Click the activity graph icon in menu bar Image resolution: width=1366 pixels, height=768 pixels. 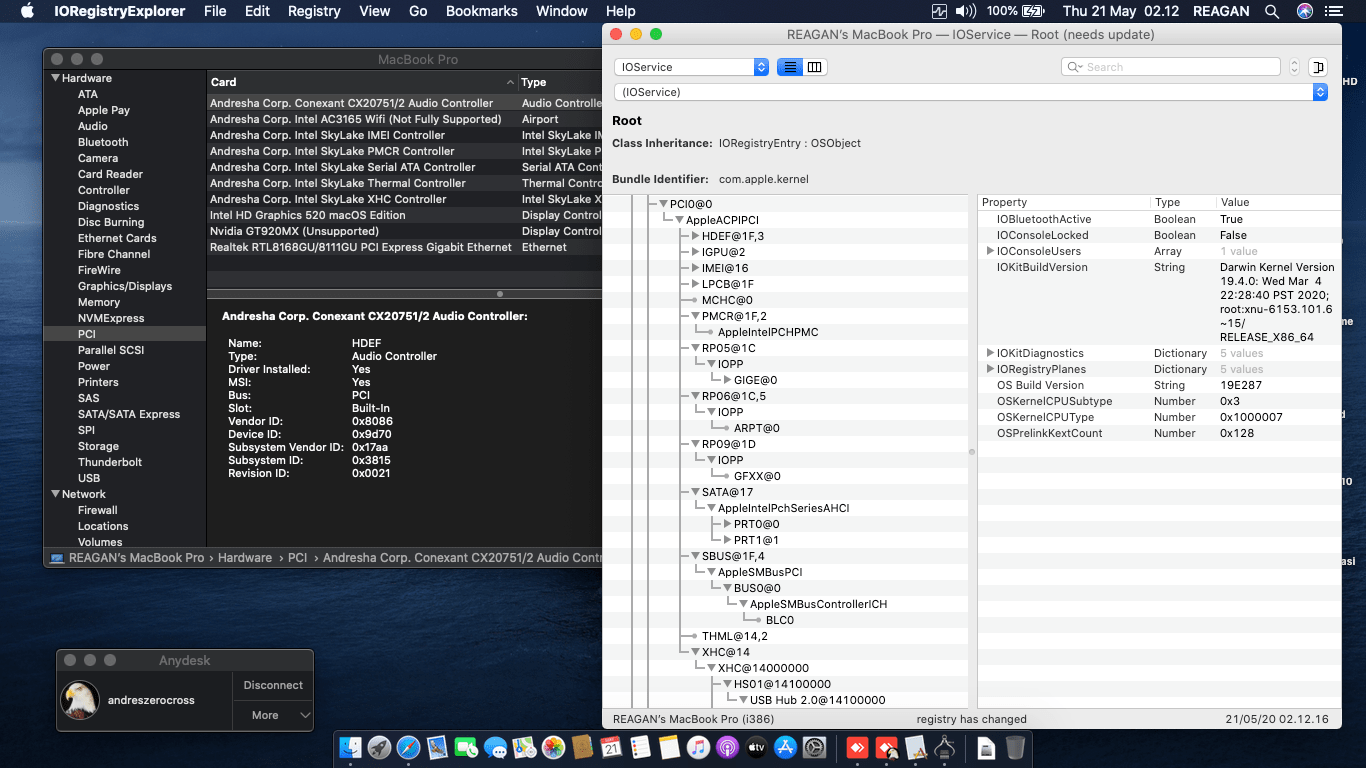pos(939,11)
